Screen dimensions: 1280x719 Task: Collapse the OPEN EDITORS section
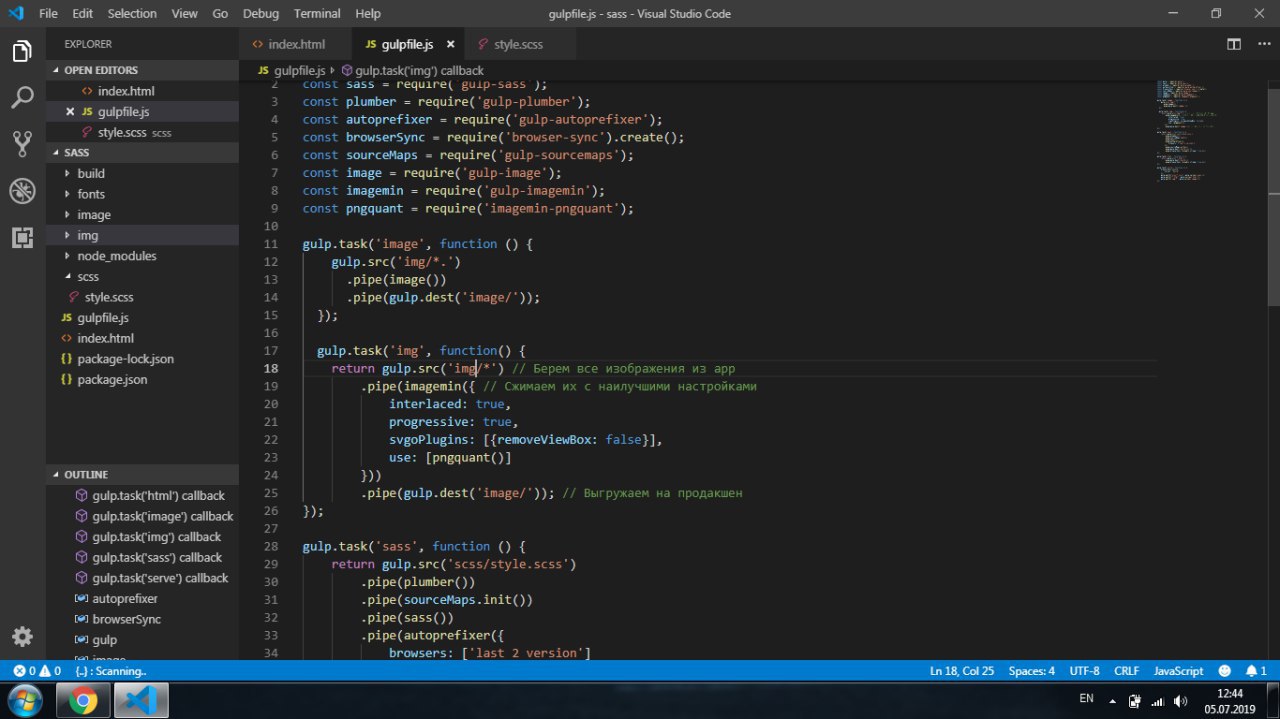pyautogui.click(x=100, y=70)
